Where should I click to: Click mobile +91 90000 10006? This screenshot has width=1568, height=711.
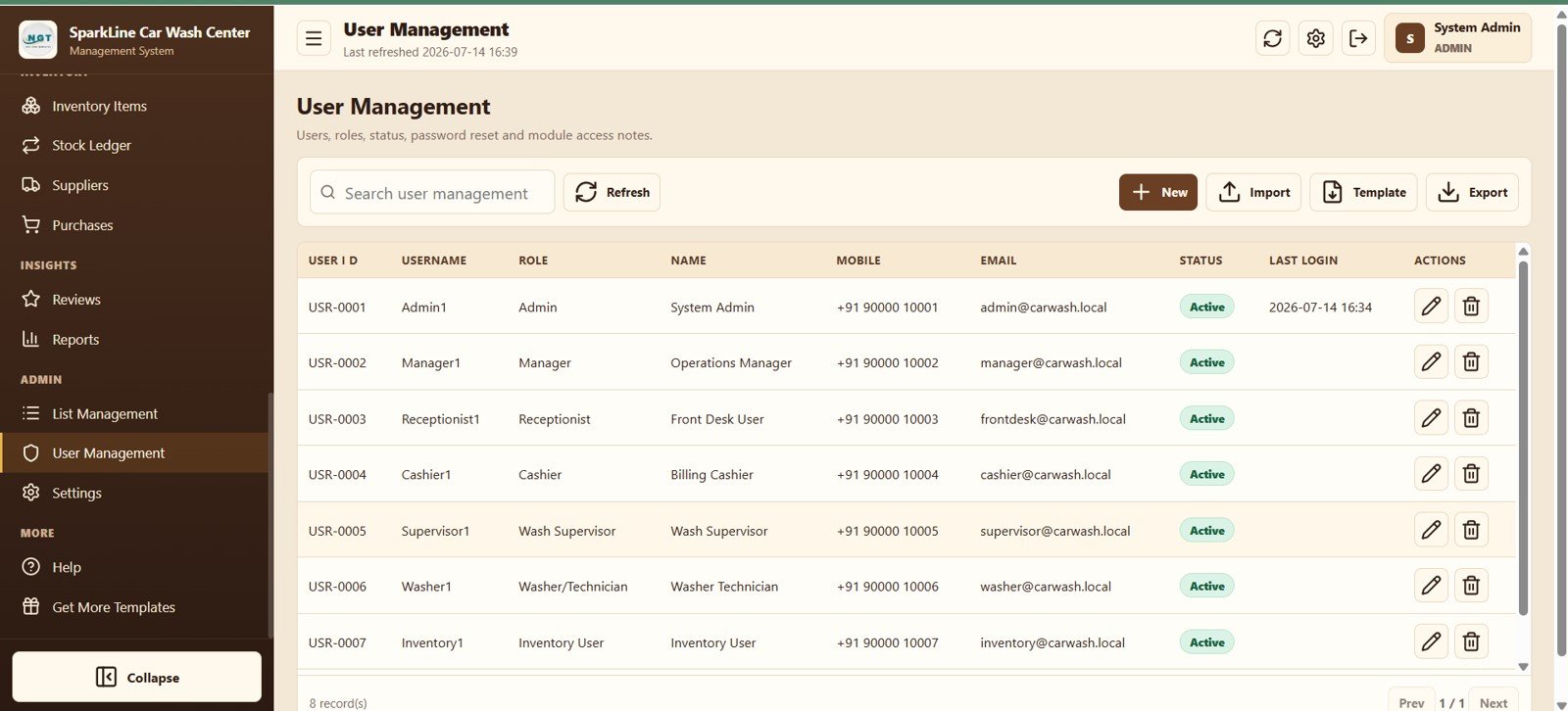[x=887, y=587]
